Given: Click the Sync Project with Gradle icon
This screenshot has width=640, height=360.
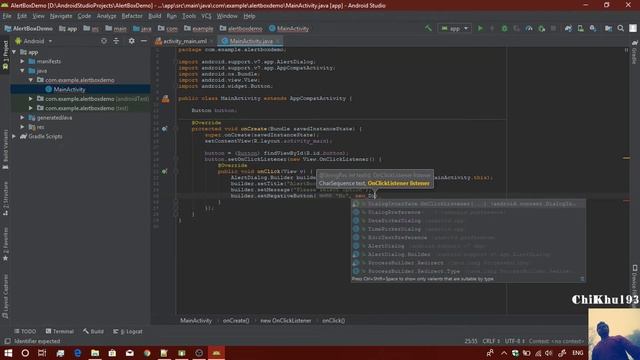Looking at the screenshot, I should tap(568, 28).
